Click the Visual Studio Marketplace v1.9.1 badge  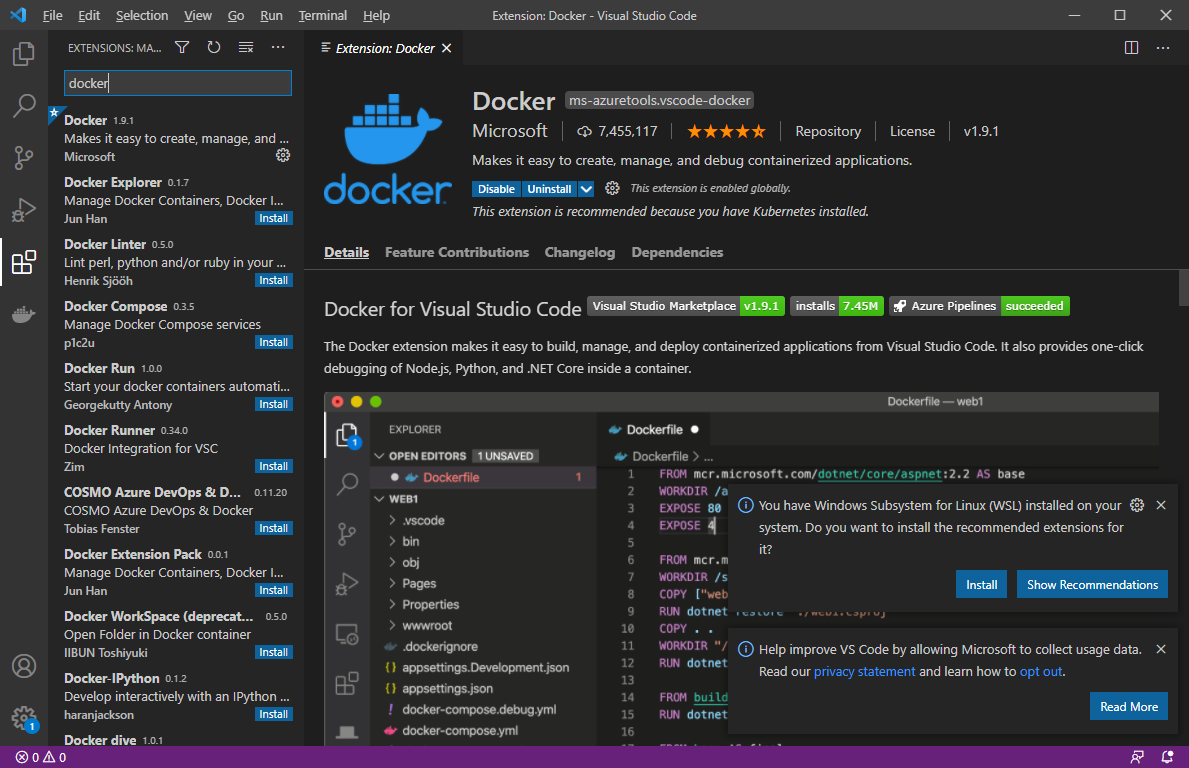685,306
